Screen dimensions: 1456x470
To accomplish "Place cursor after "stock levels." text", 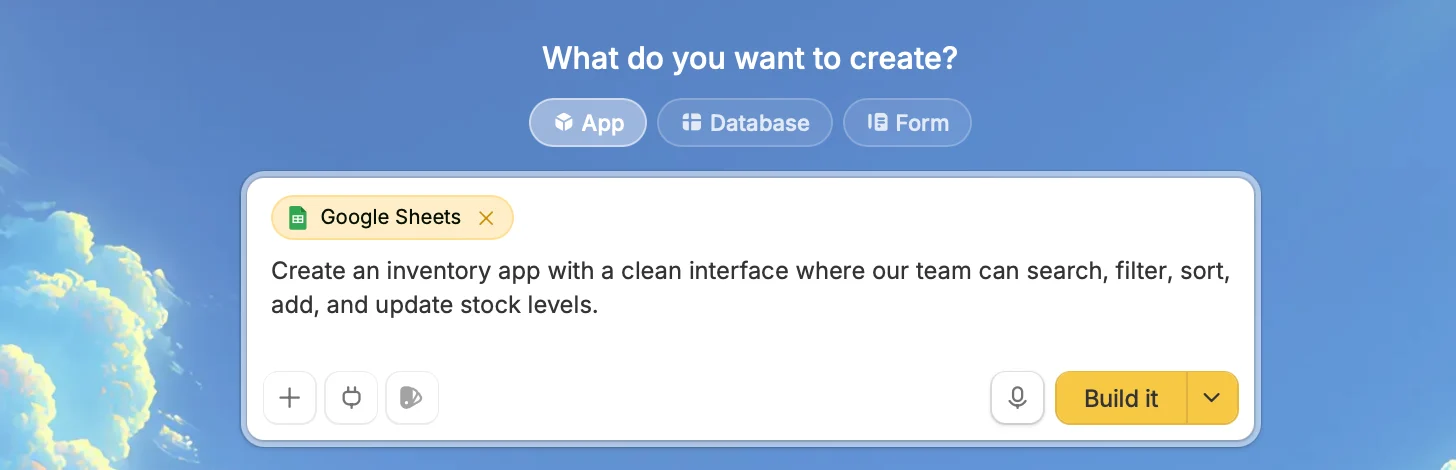I will pyautogui.click(x=600, y=305).
